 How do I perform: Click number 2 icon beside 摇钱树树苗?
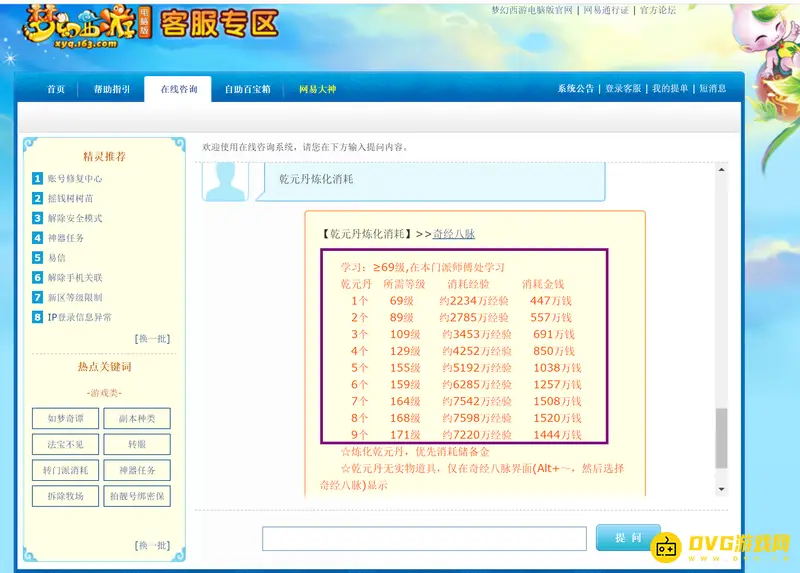[37, 198]
